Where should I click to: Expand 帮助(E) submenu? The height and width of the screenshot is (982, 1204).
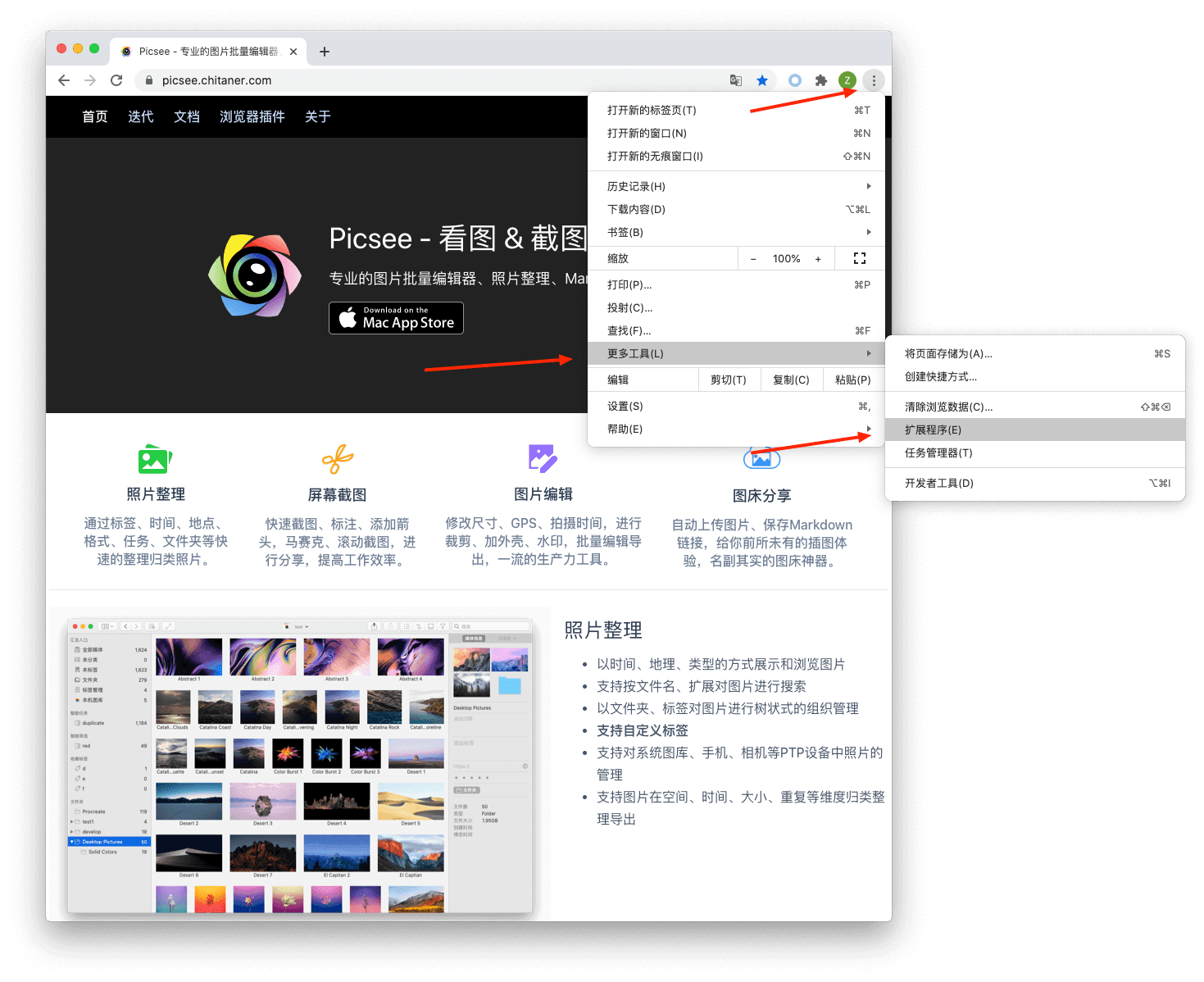click(x=736, y=429)
